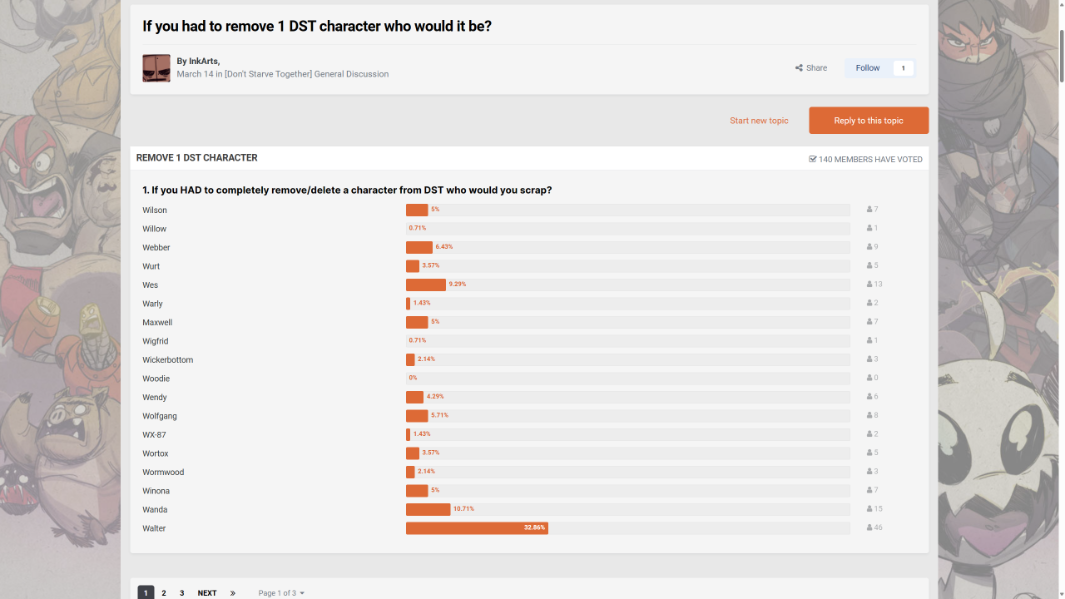Click Walter's 32.86% vote bar

coord(477,528)
